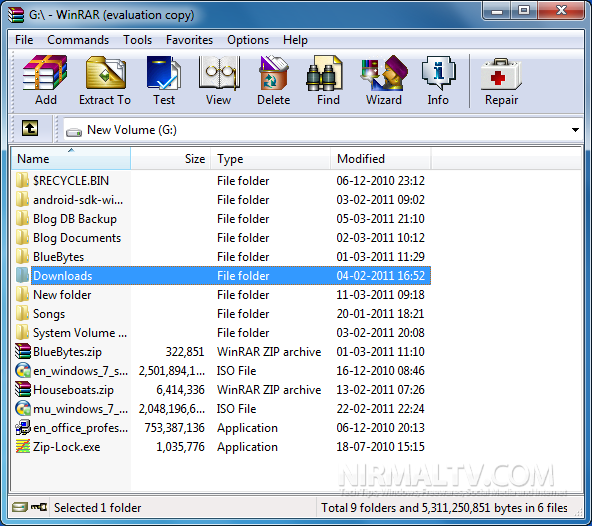592x526 pixels.
Task: Select the en_office_profes installer icon
Action: tap(23, 427)
